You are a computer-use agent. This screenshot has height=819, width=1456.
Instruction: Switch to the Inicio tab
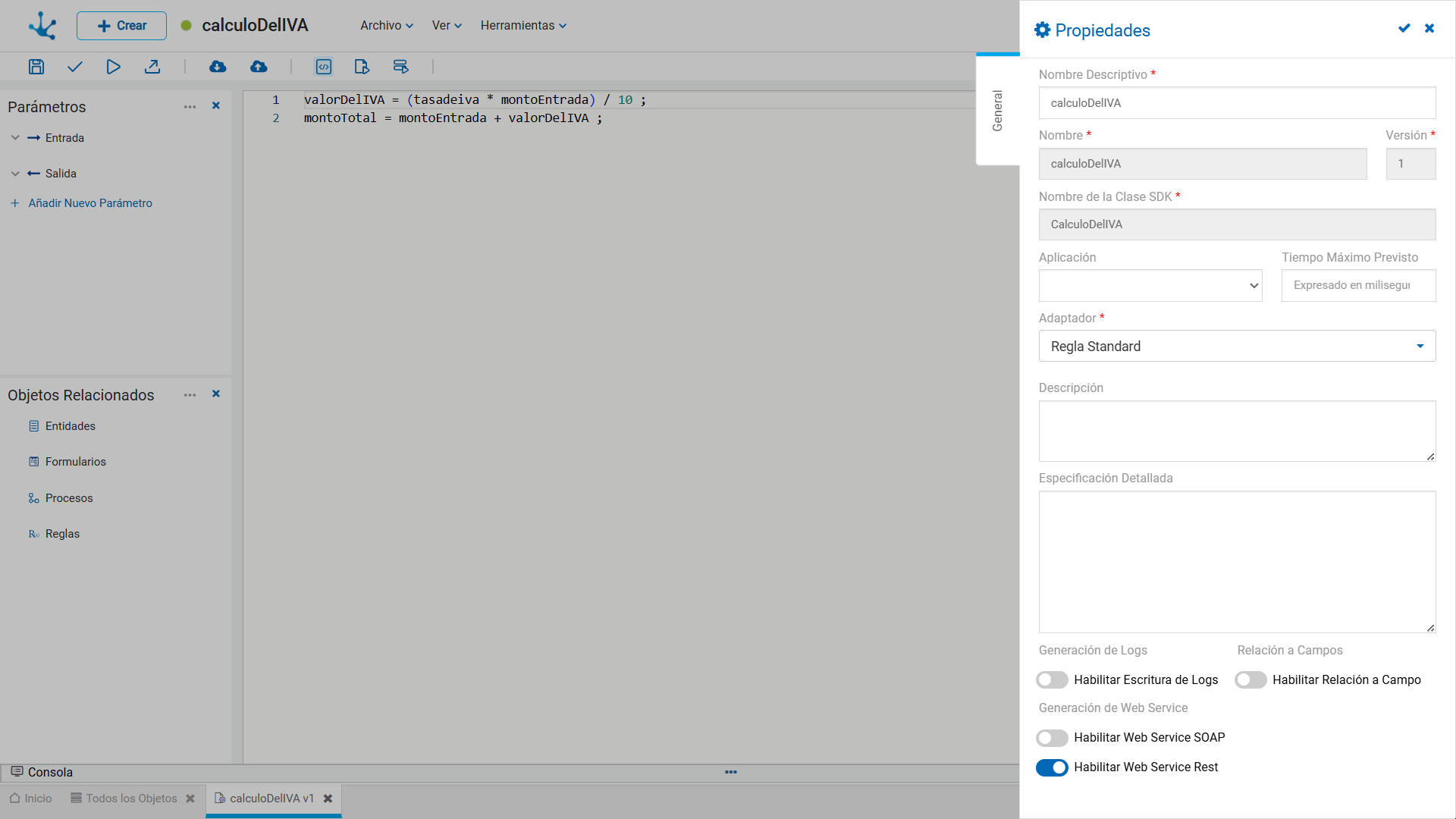pyautogui.click(x=31, y=799)
